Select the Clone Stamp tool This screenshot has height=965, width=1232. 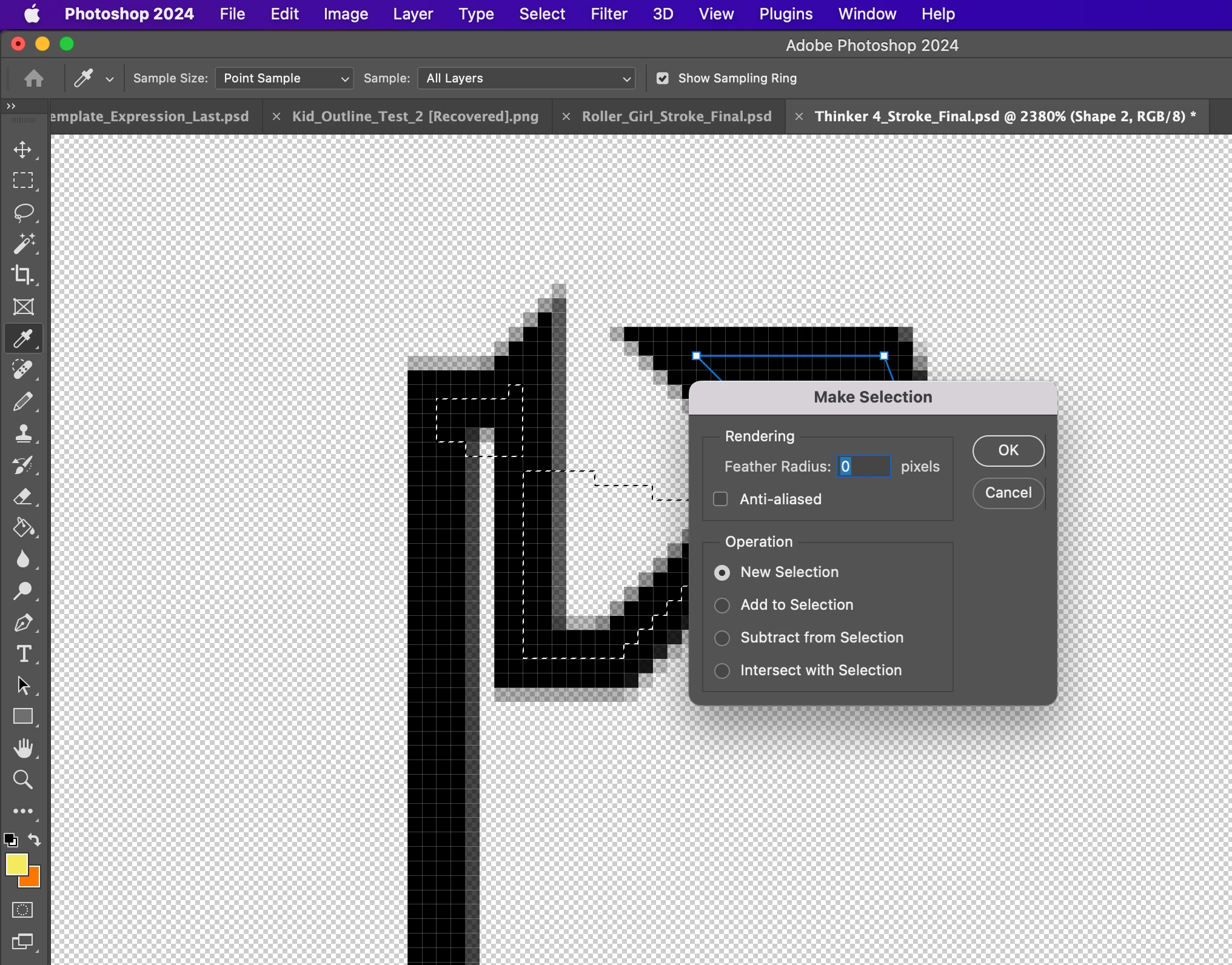point(23,433)
